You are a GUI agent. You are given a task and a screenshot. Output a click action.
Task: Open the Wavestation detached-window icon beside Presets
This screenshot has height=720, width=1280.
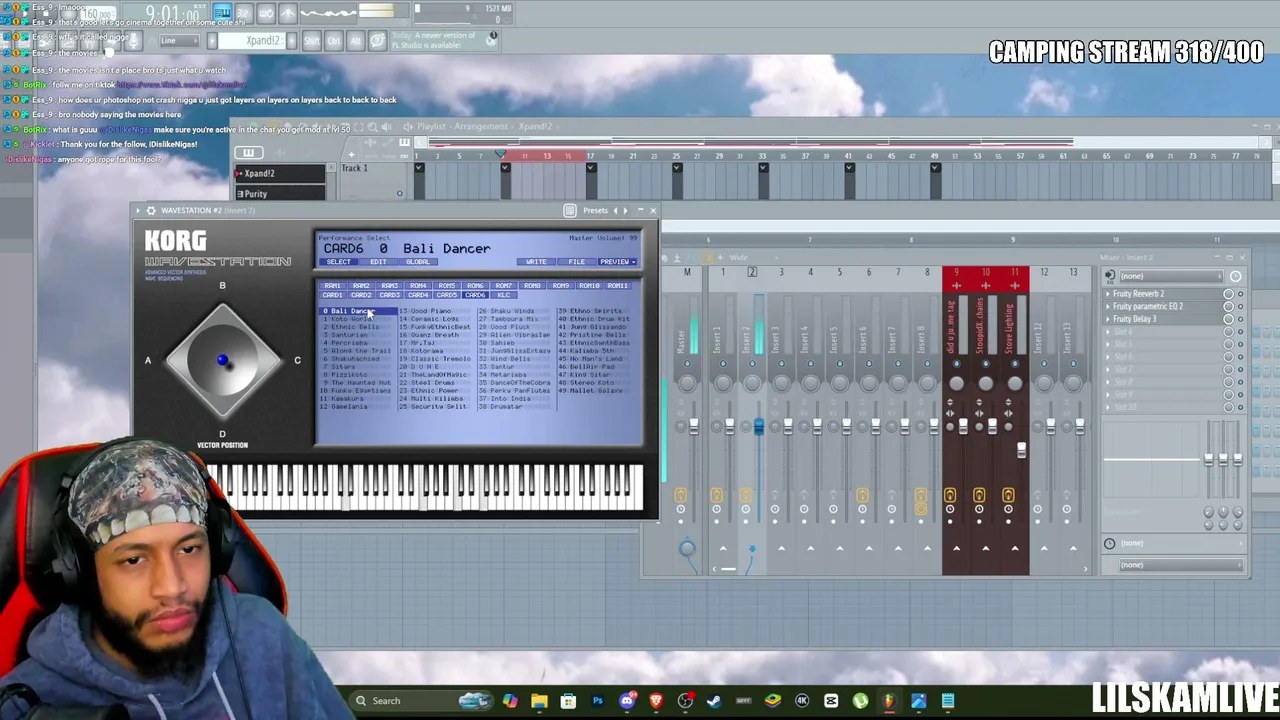click(570, 210)
